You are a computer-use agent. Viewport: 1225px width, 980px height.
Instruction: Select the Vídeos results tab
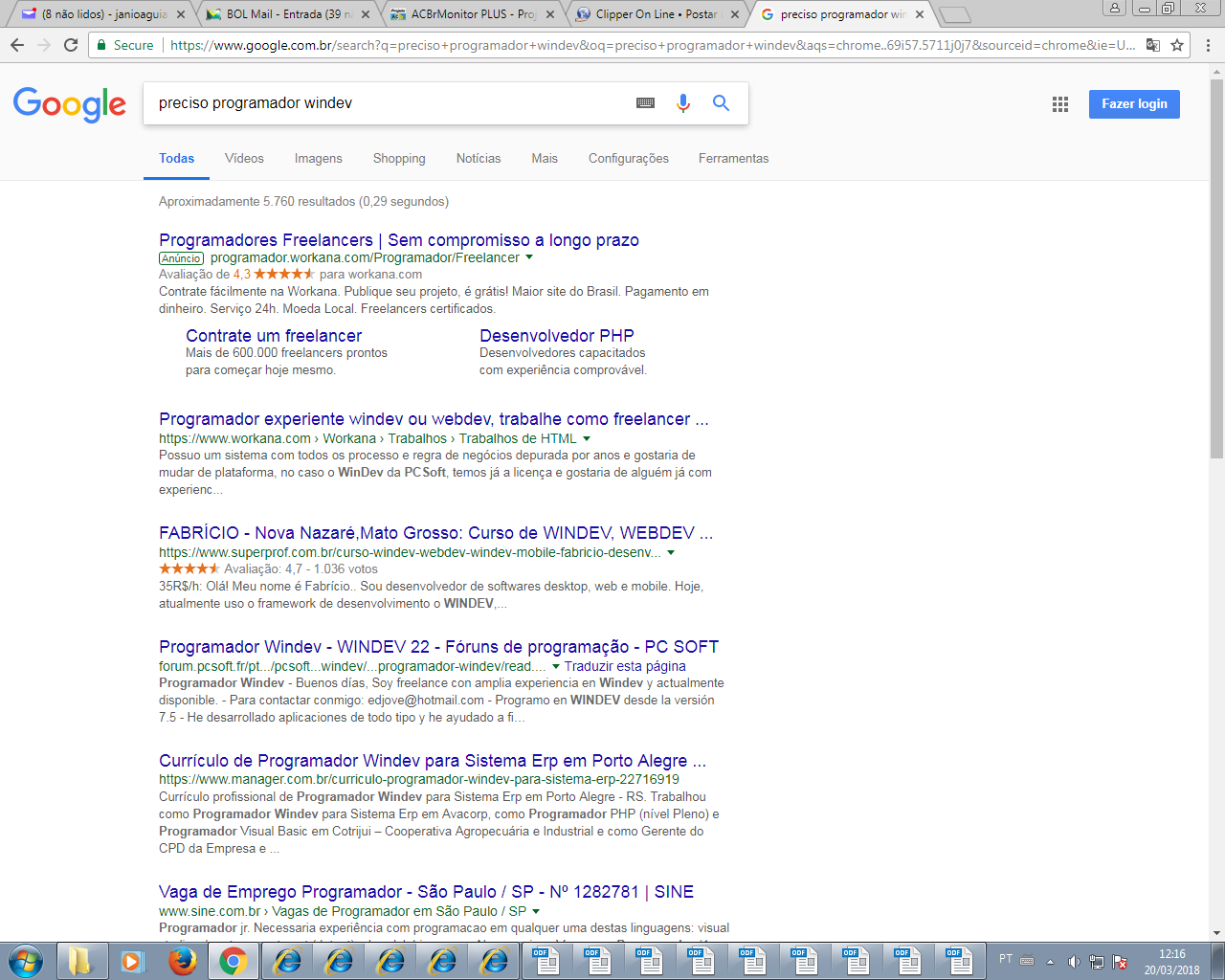click(x=244, y=159)
